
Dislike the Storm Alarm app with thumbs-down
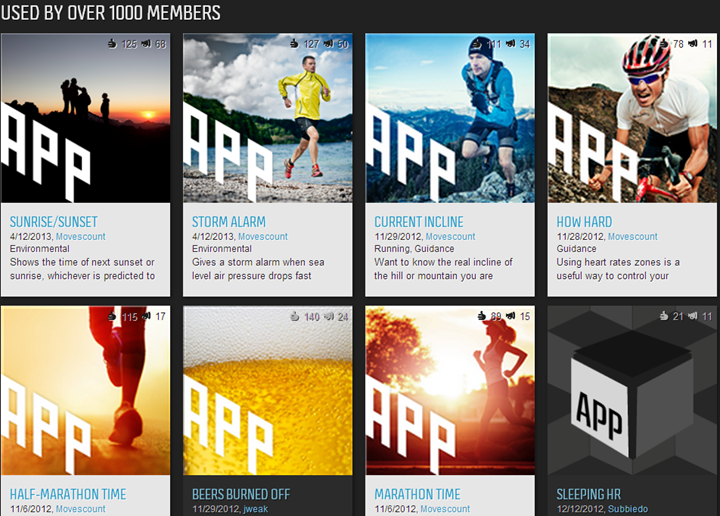(328, 44)
